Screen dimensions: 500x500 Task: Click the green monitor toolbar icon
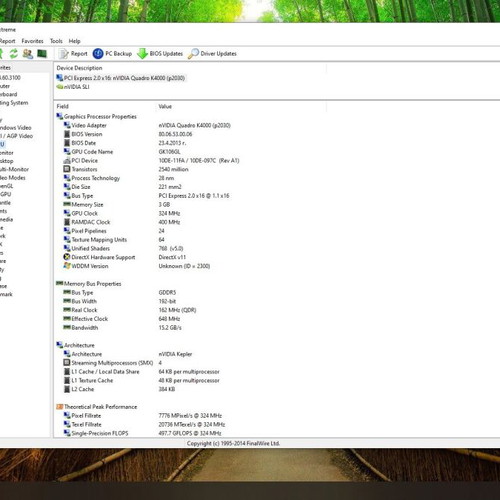tap(42, 54)
